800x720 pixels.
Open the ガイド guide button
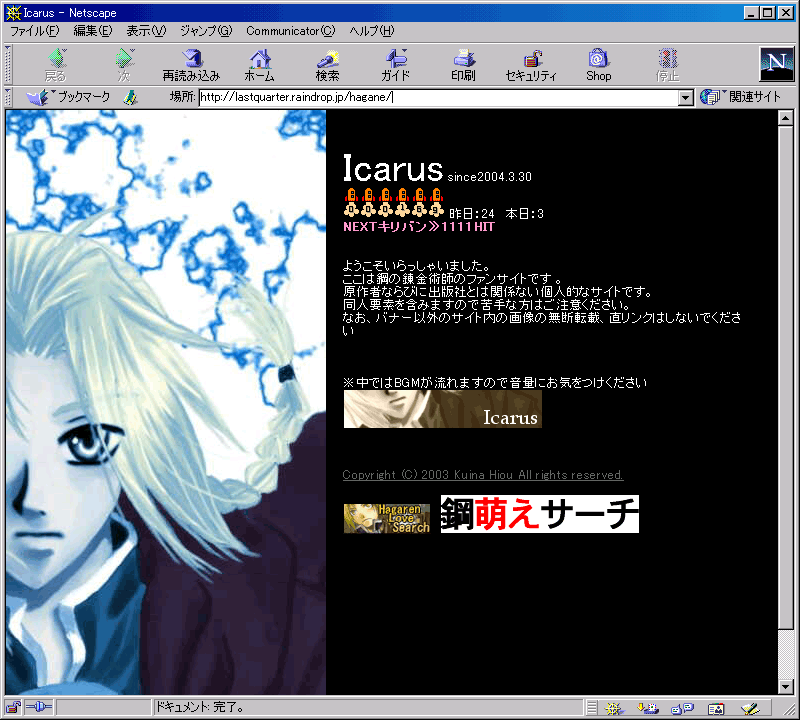395,65
